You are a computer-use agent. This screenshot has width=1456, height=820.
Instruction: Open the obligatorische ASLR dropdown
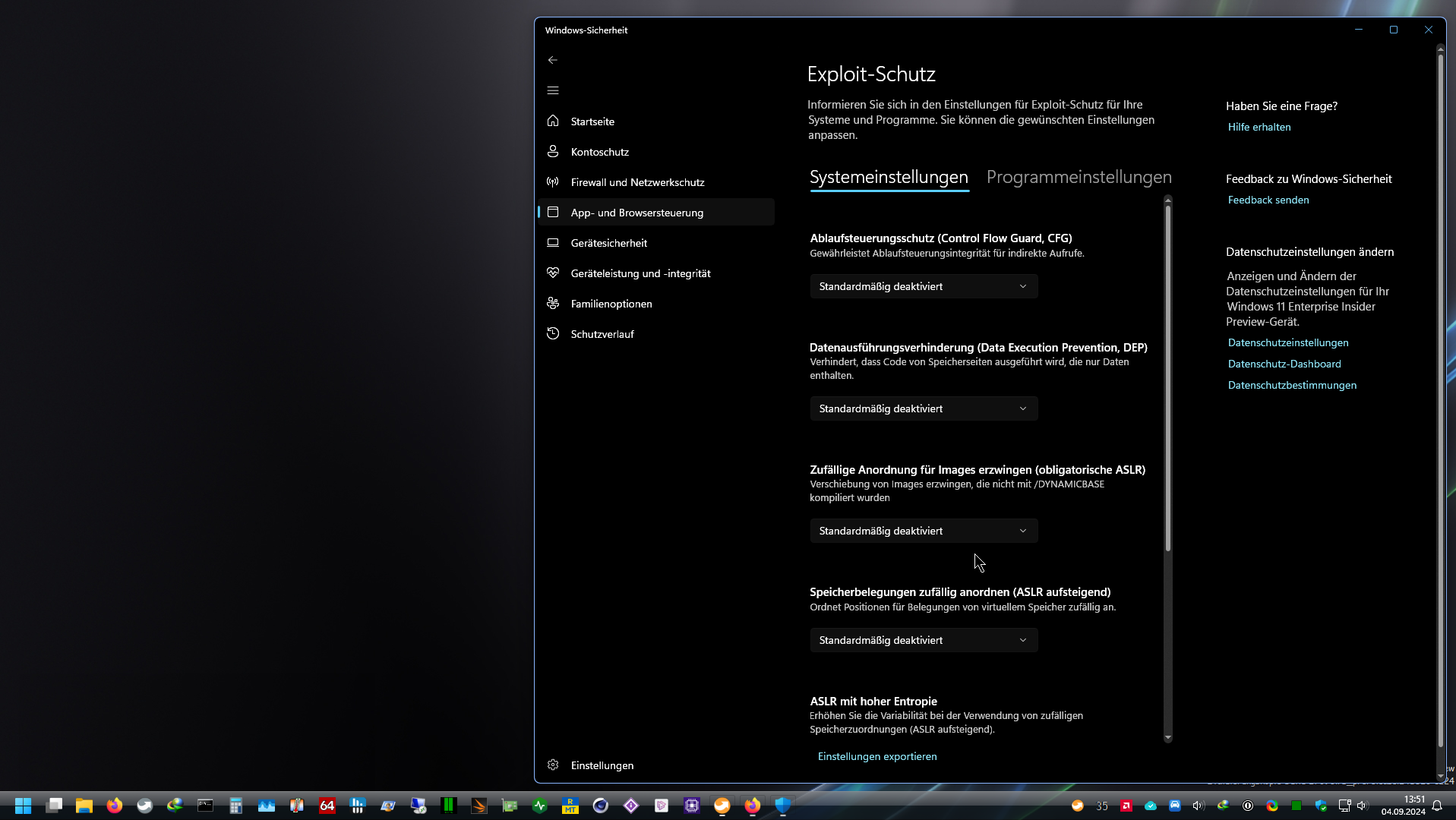coord(924,531)
